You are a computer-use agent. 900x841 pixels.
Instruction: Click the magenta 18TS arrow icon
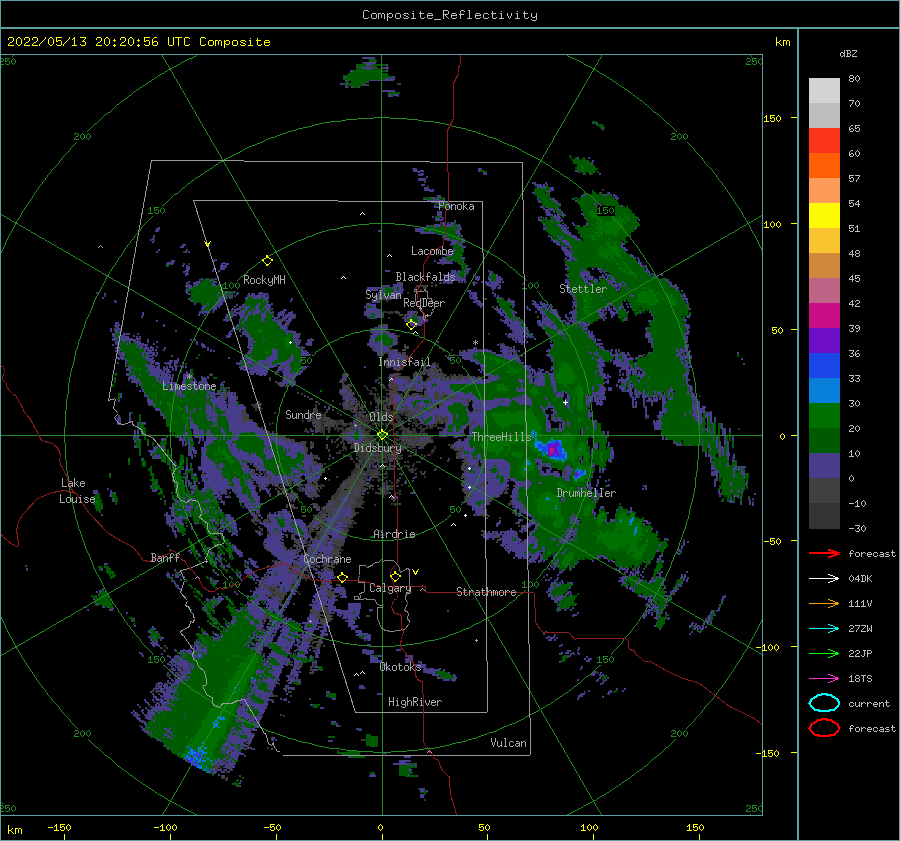(x=824, y=679)
